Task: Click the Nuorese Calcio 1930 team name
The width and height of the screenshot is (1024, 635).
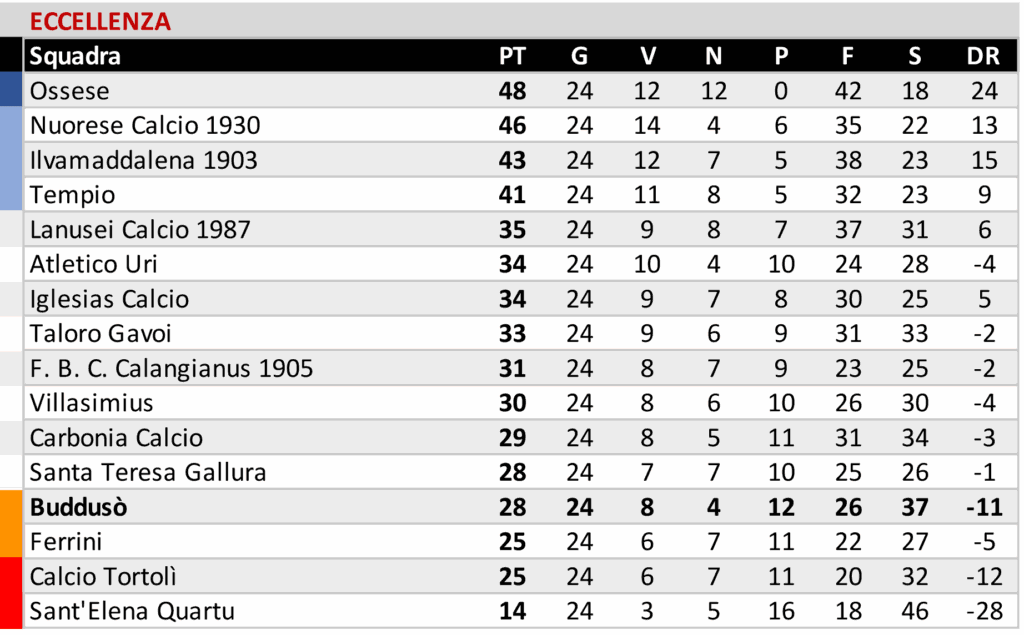Action: (x=145, y=126)
